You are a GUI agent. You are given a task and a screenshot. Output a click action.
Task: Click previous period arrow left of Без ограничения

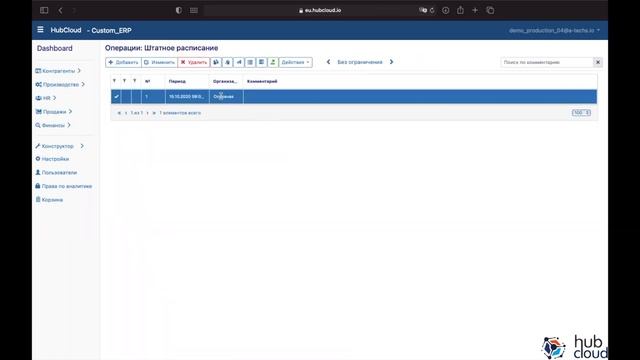tap(328, 62)
